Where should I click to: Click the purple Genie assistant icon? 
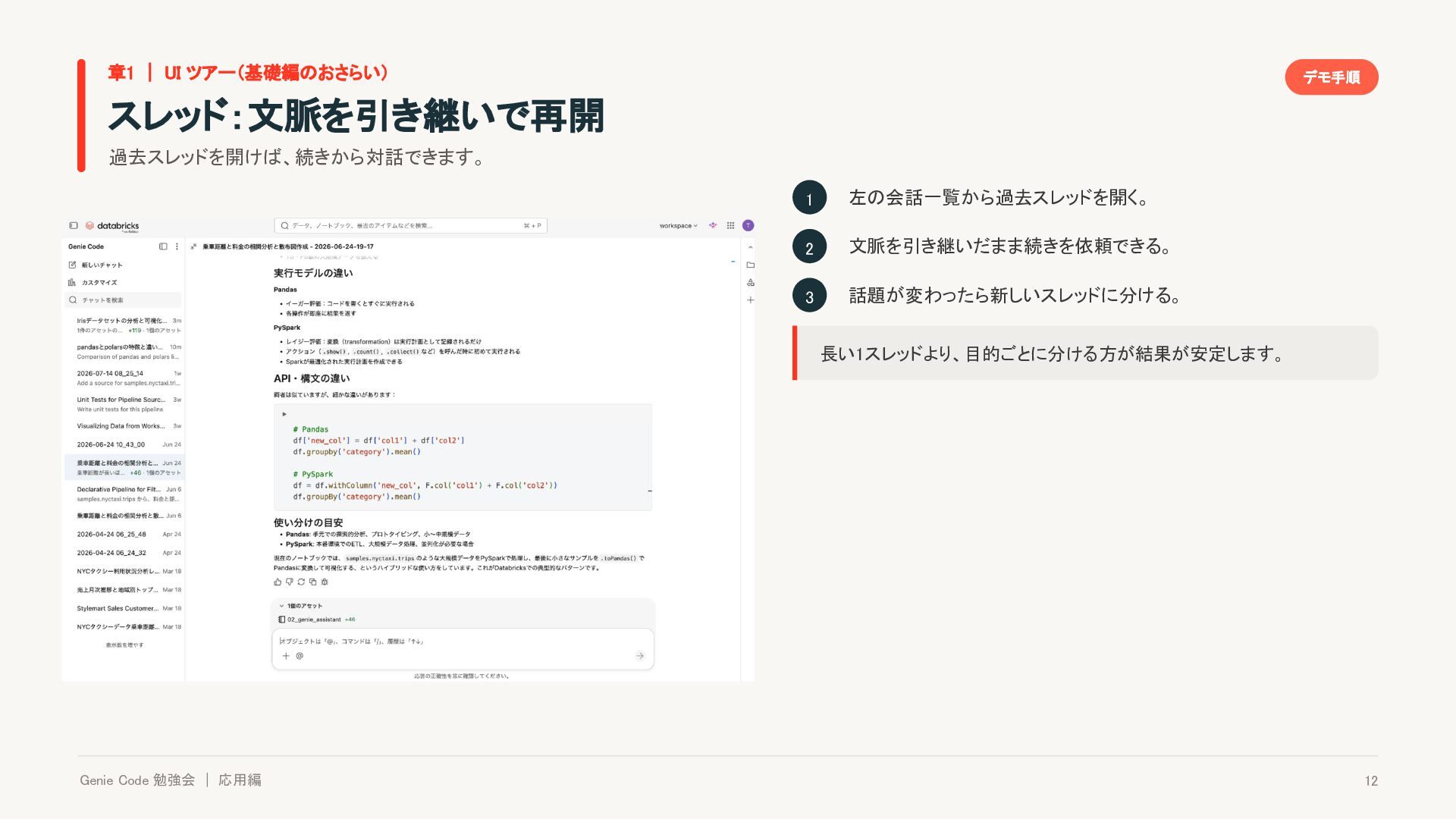pos(713,225)
